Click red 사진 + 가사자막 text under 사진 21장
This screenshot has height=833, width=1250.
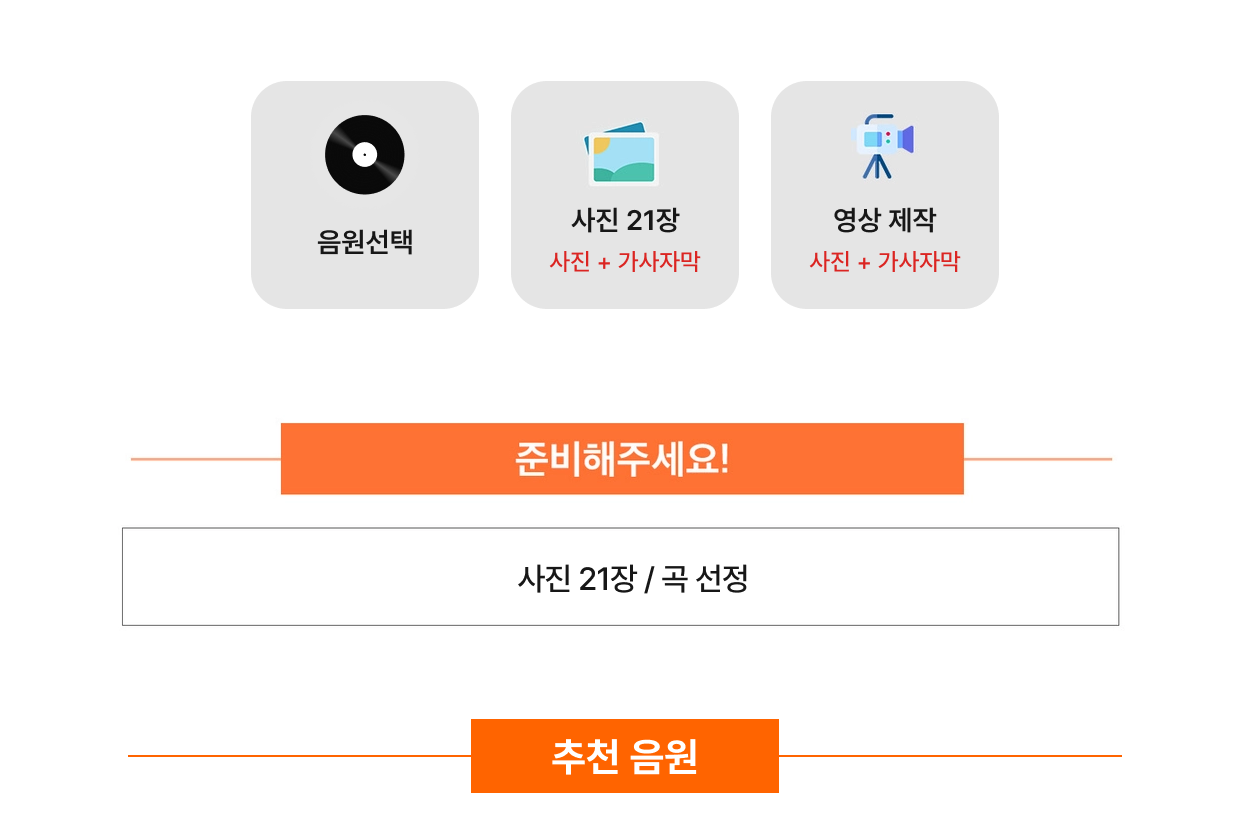(625, 262)
